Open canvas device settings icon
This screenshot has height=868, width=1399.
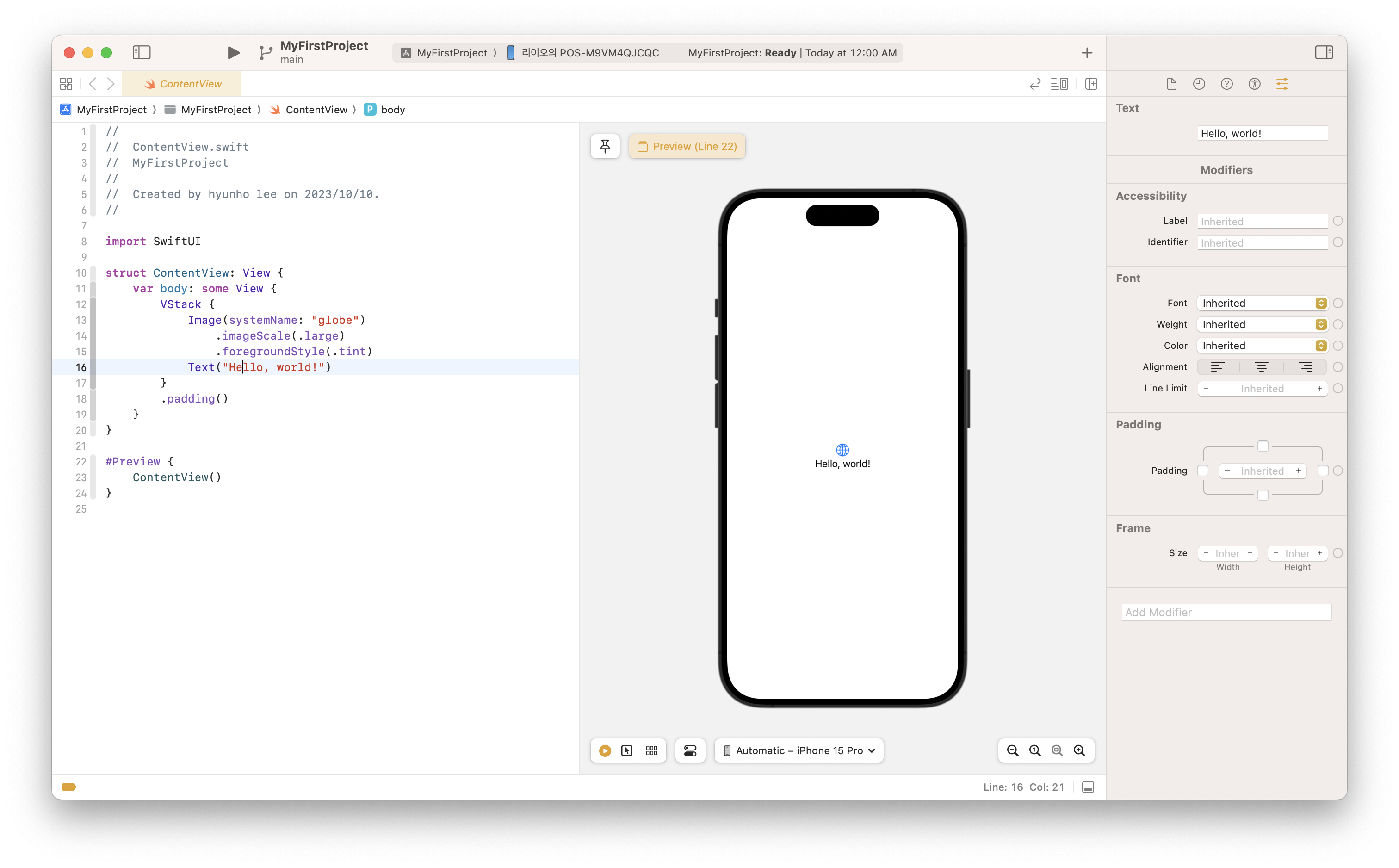pos(690,750)
